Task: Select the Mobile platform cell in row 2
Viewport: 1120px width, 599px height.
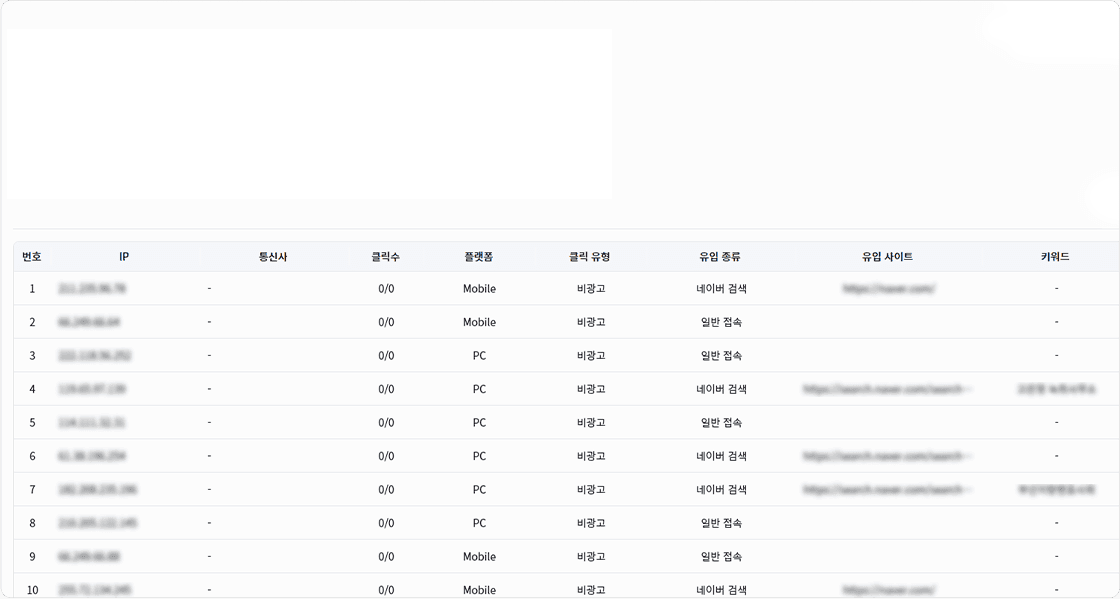Action: (479, 322)
